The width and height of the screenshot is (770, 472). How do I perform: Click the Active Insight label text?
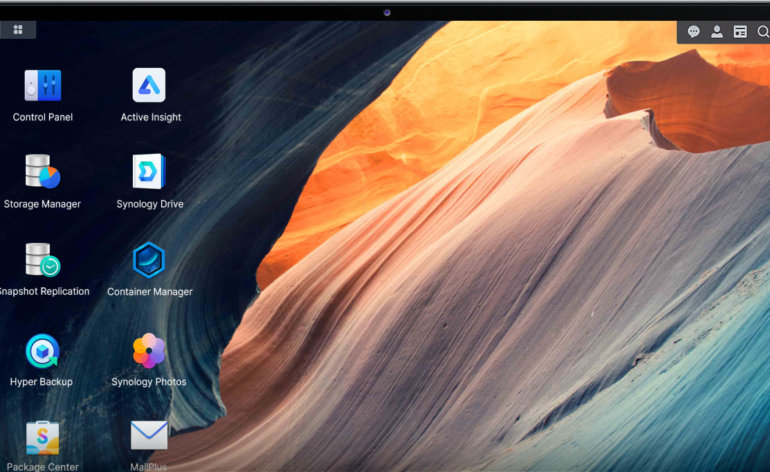151,117
